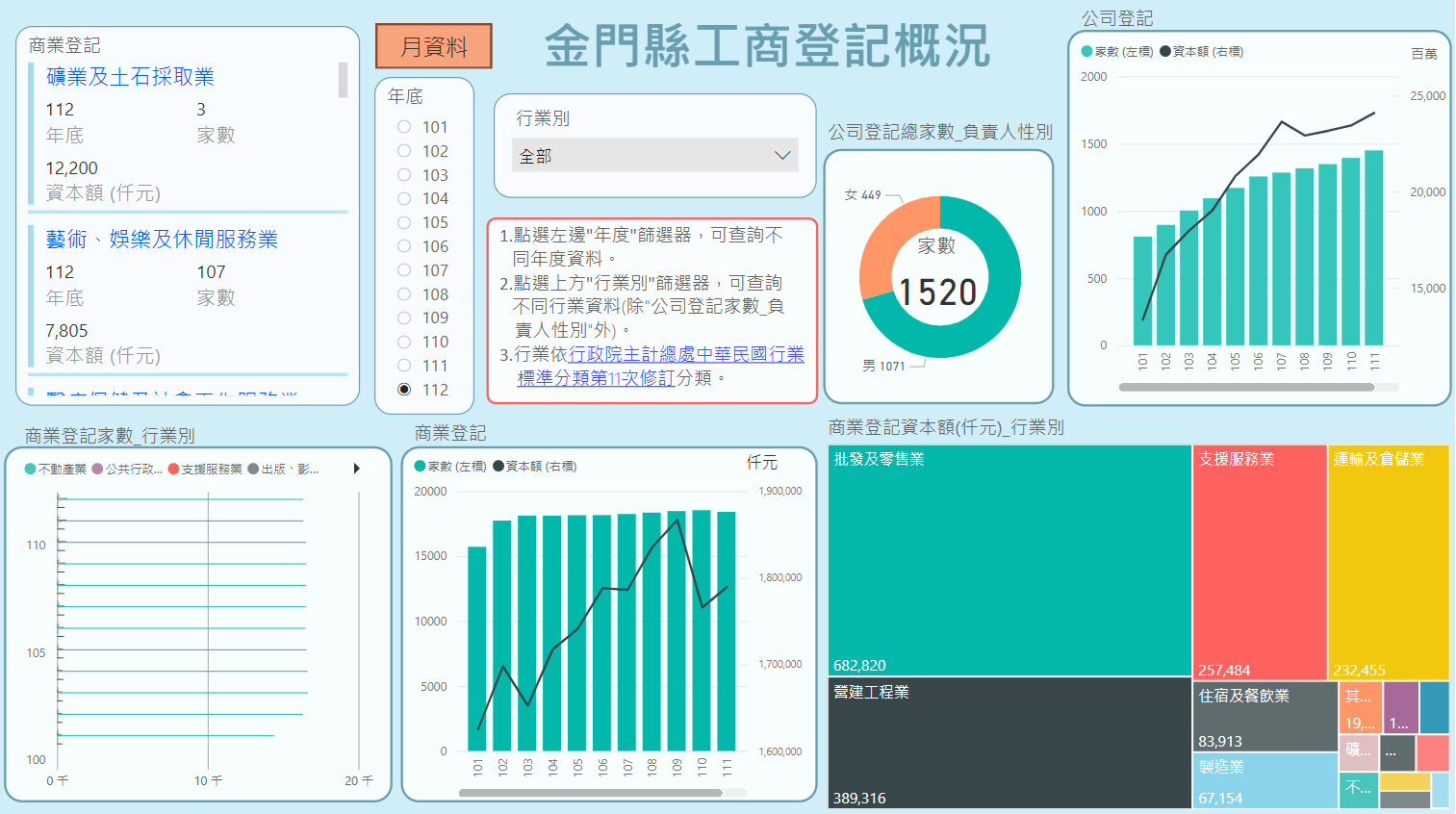Click the 不動產業 legend marker
This screenshot has height=814, width=1456.
tap(31, 470)
